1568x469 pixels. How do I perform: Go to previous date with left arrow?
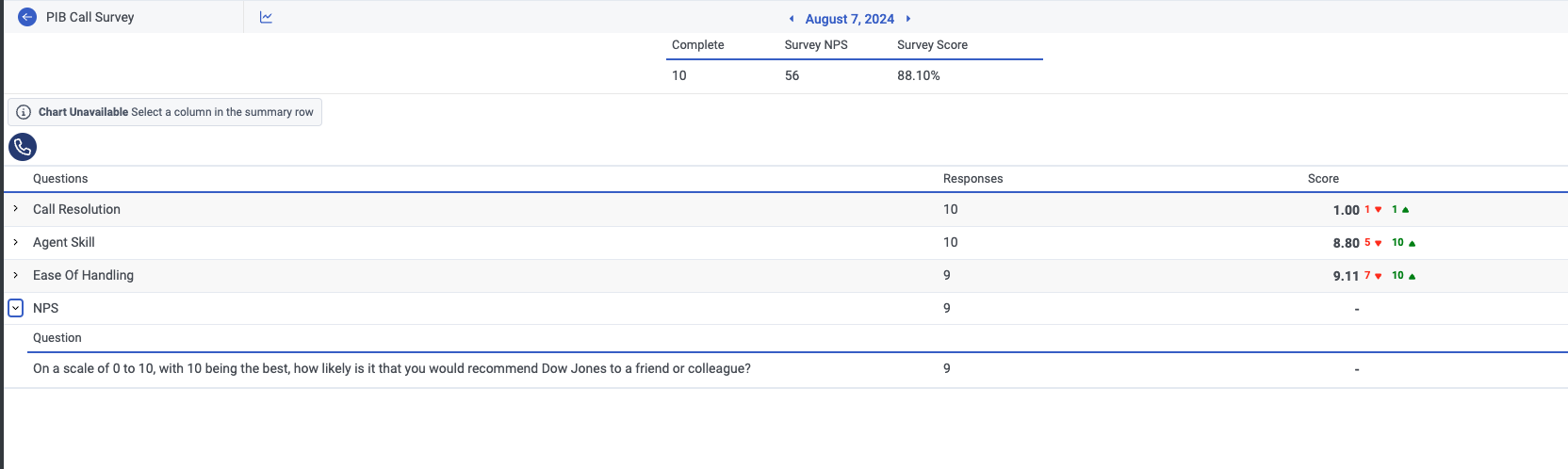point(792,19)
